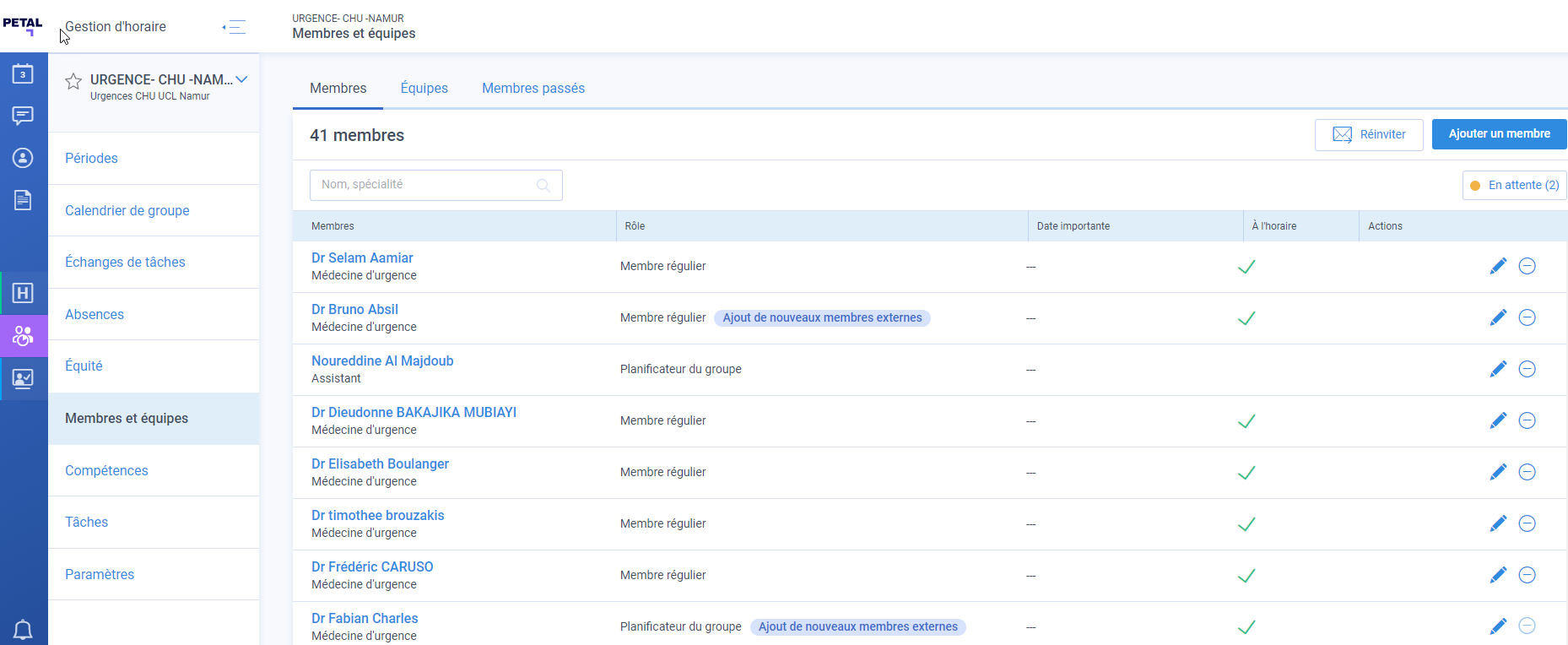
Task: Switch to the Équipes tab
Action: click(424, 89)
